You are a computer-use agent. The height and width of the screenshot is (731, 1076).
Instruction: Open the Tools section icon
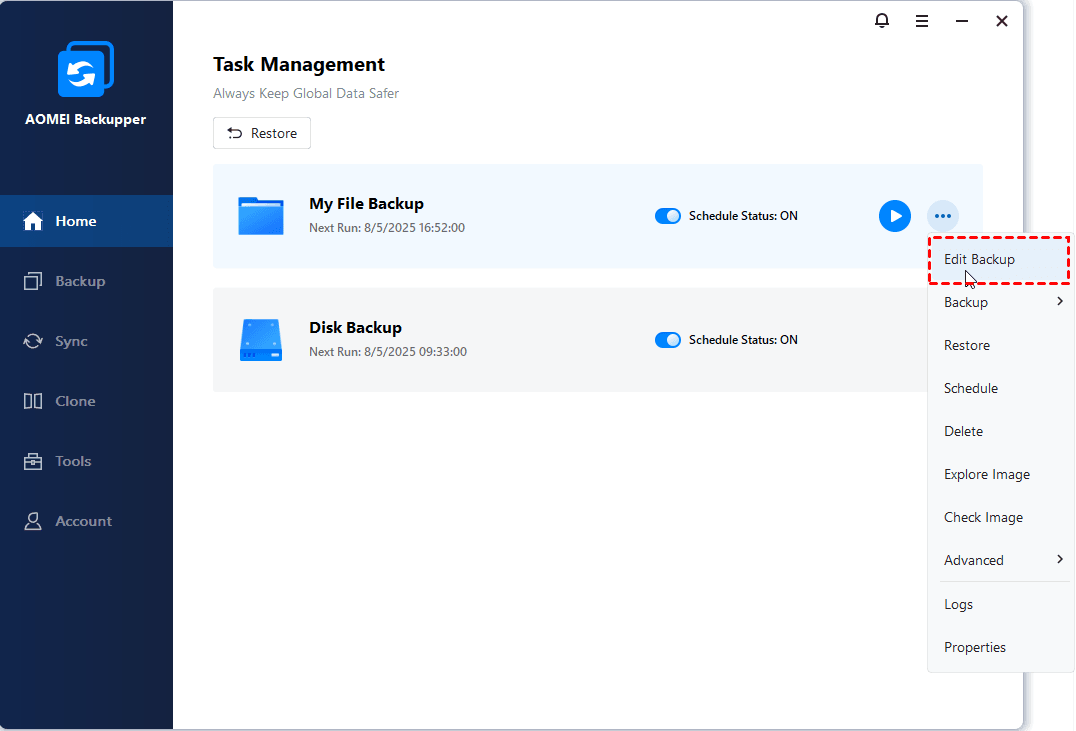pos(36,461)
